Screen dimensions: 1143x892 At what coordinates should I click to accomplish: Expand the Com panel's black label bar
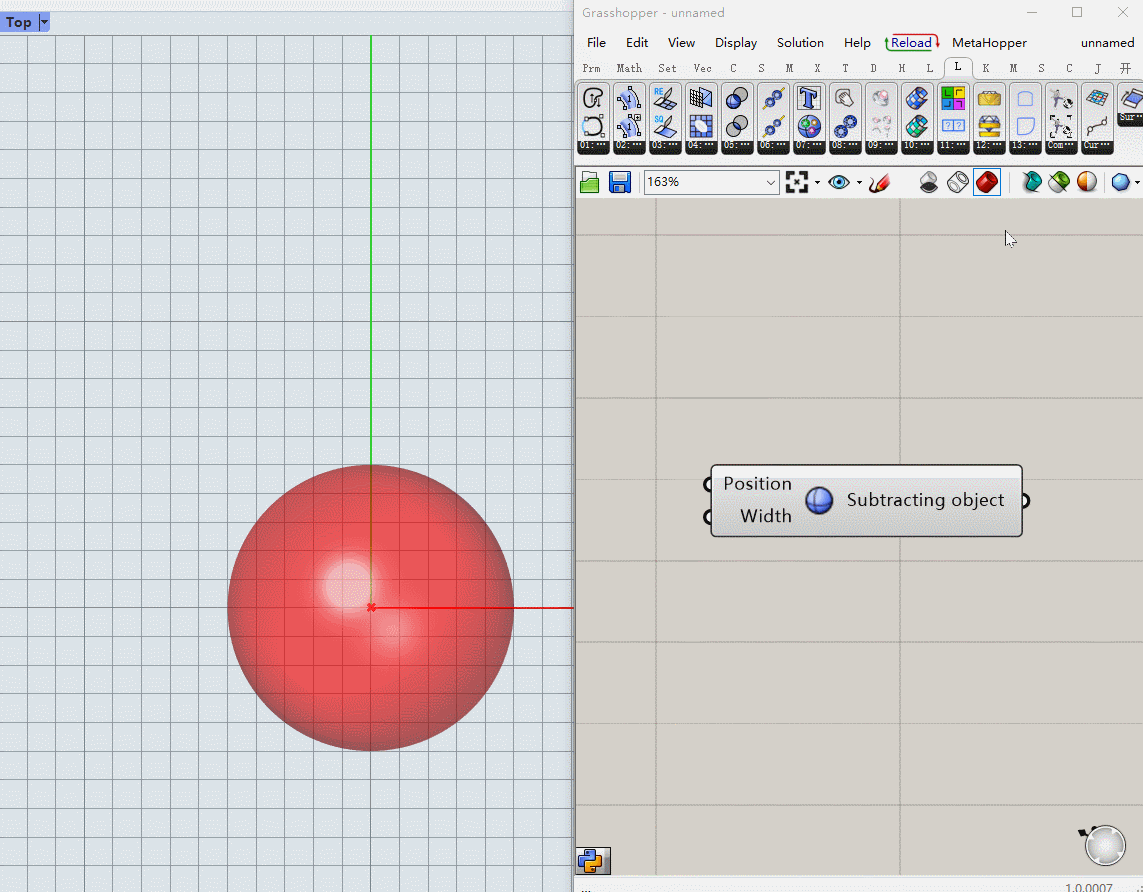1061,146
